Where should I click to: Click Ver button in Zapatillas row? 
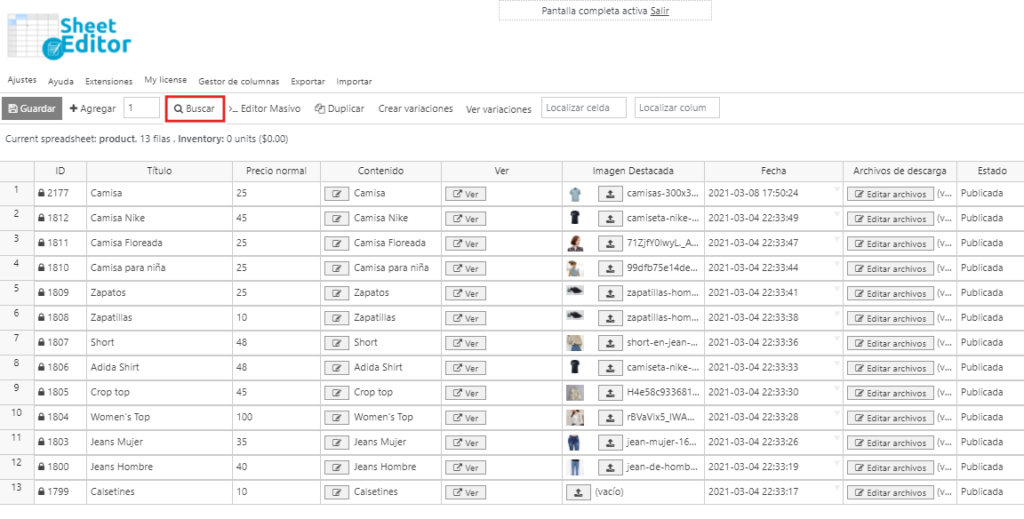tap(466, 319)
